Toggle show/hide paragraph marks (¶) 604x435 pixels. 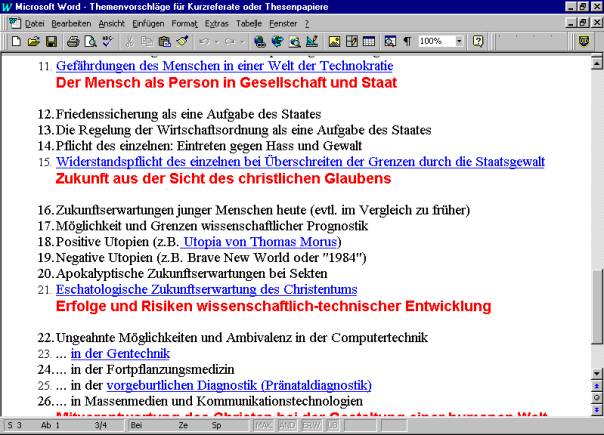406,42
